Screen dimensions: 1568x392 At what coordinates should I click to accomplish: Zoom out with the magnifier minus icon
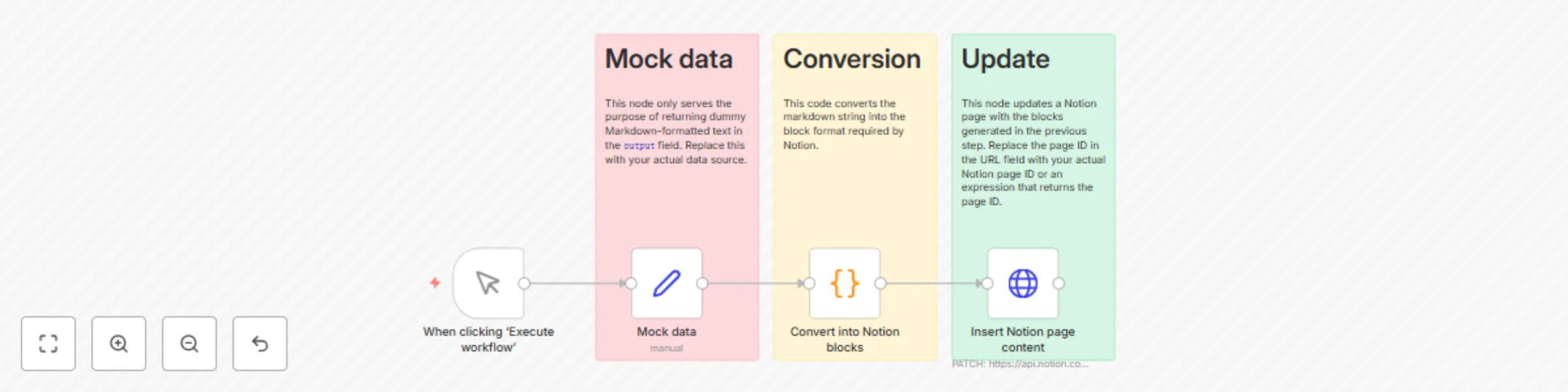(x=189, y=344)
